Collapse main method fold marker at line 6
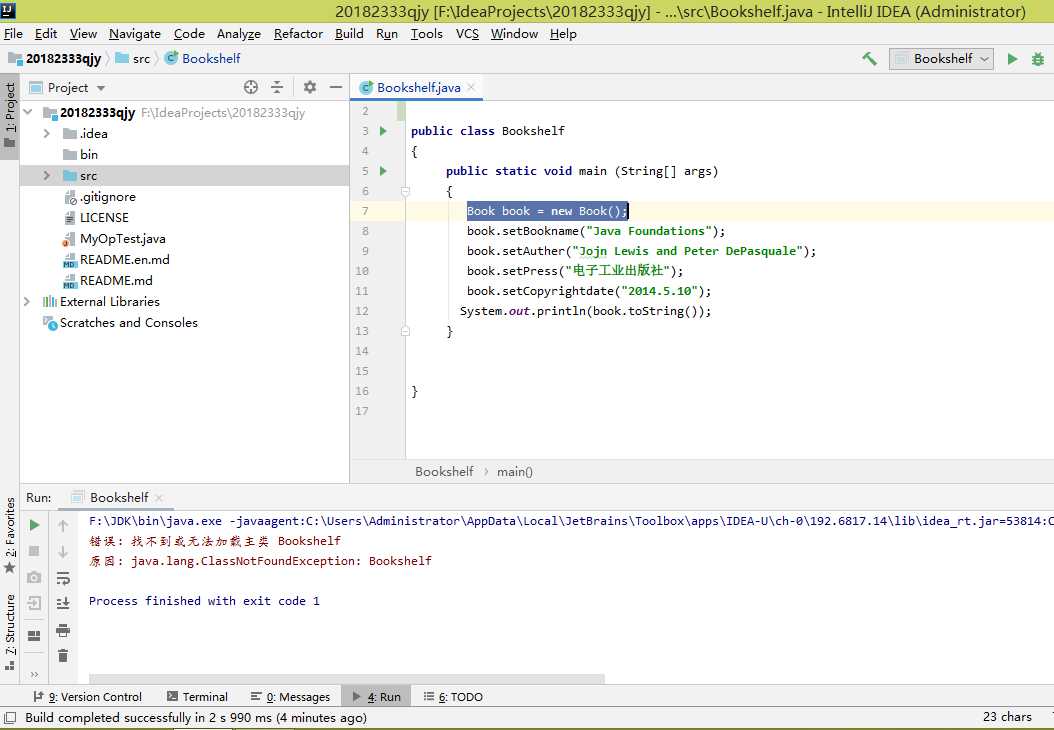The image size is (1054, 730). pos(405,192)
